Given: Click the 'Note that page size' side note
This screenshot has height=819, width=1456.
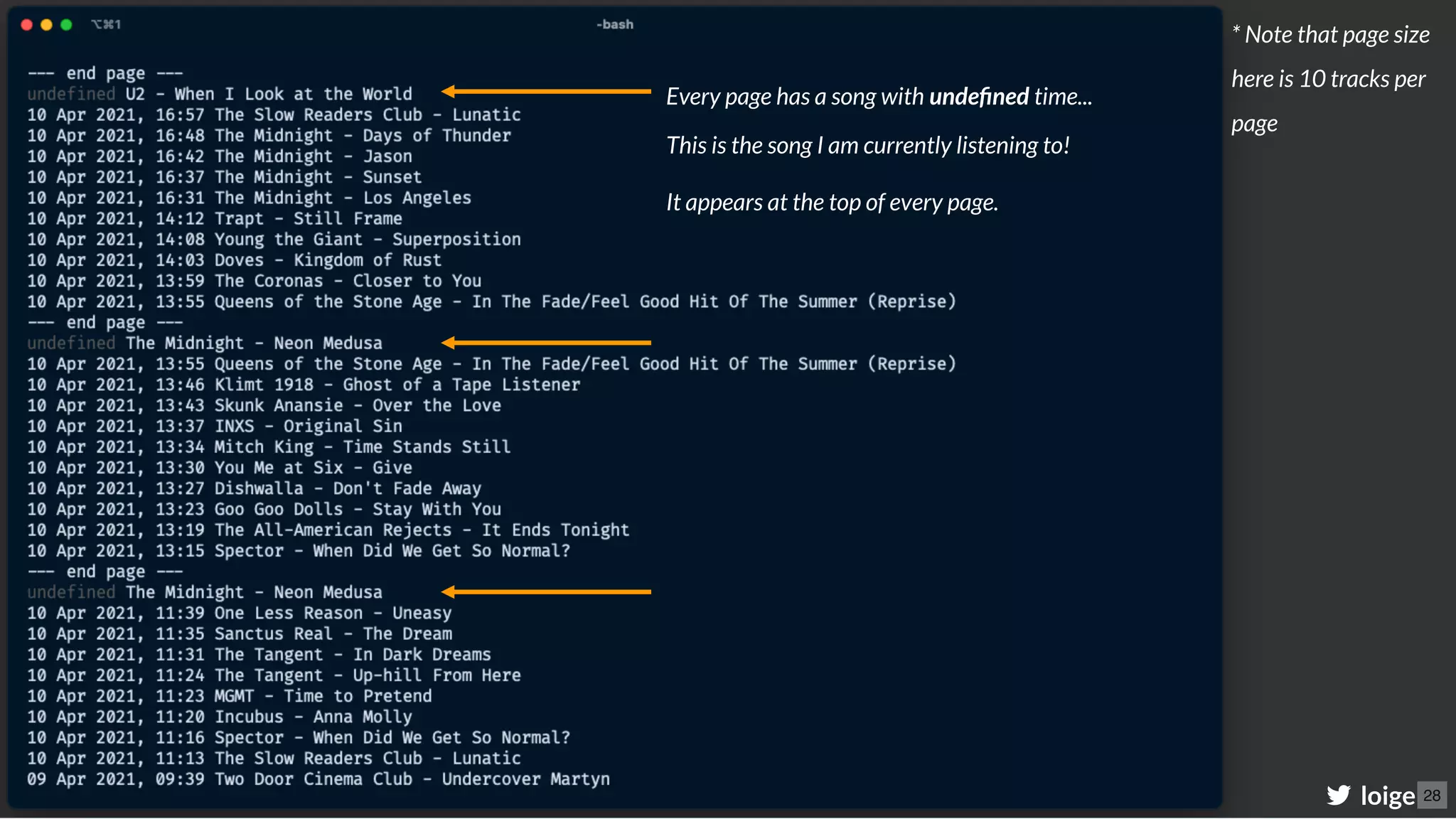Looking at the screenshot, I should (x=1331, y=78).
